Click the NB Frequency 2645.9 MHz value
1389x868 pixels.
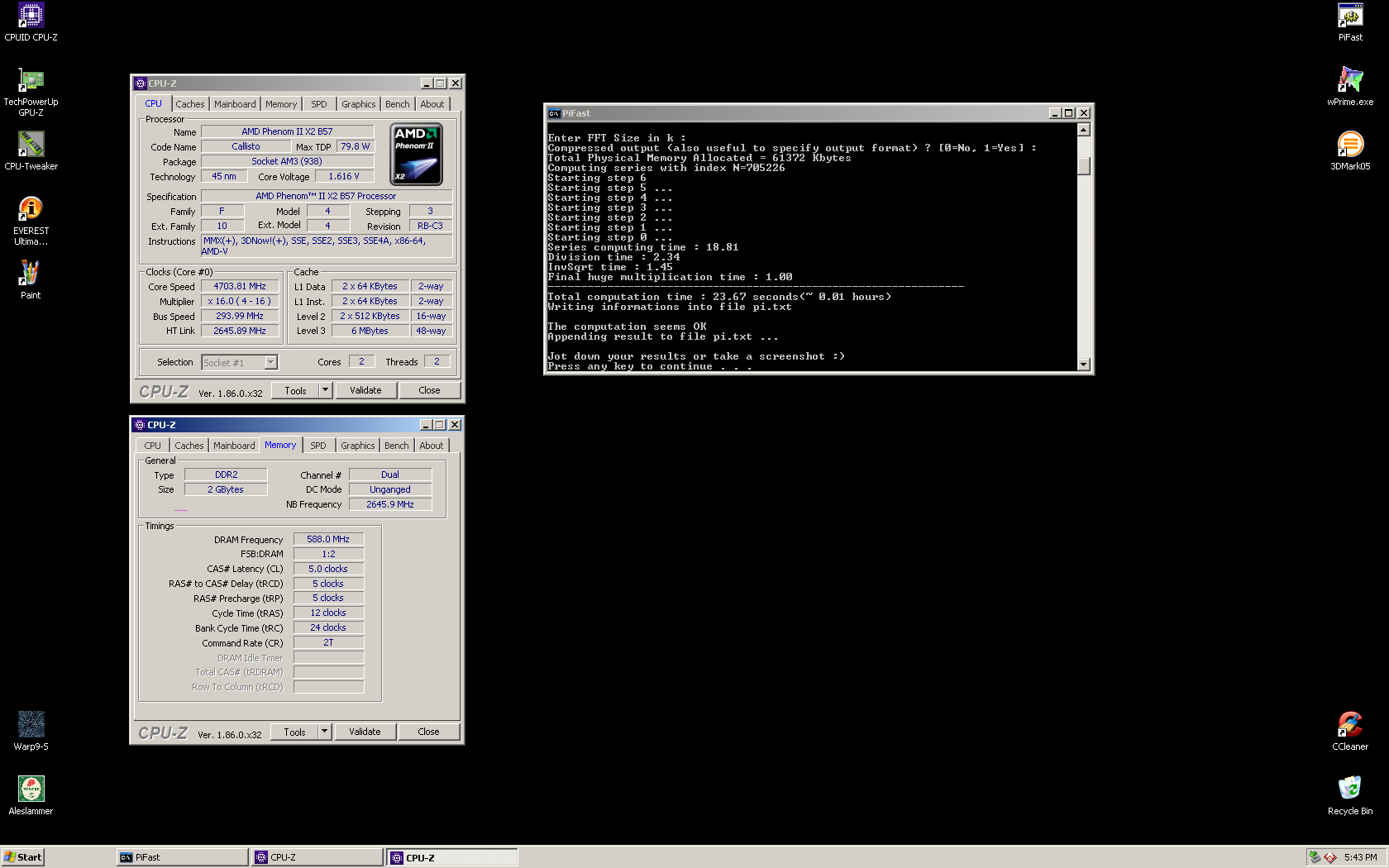tap(390, 504)
